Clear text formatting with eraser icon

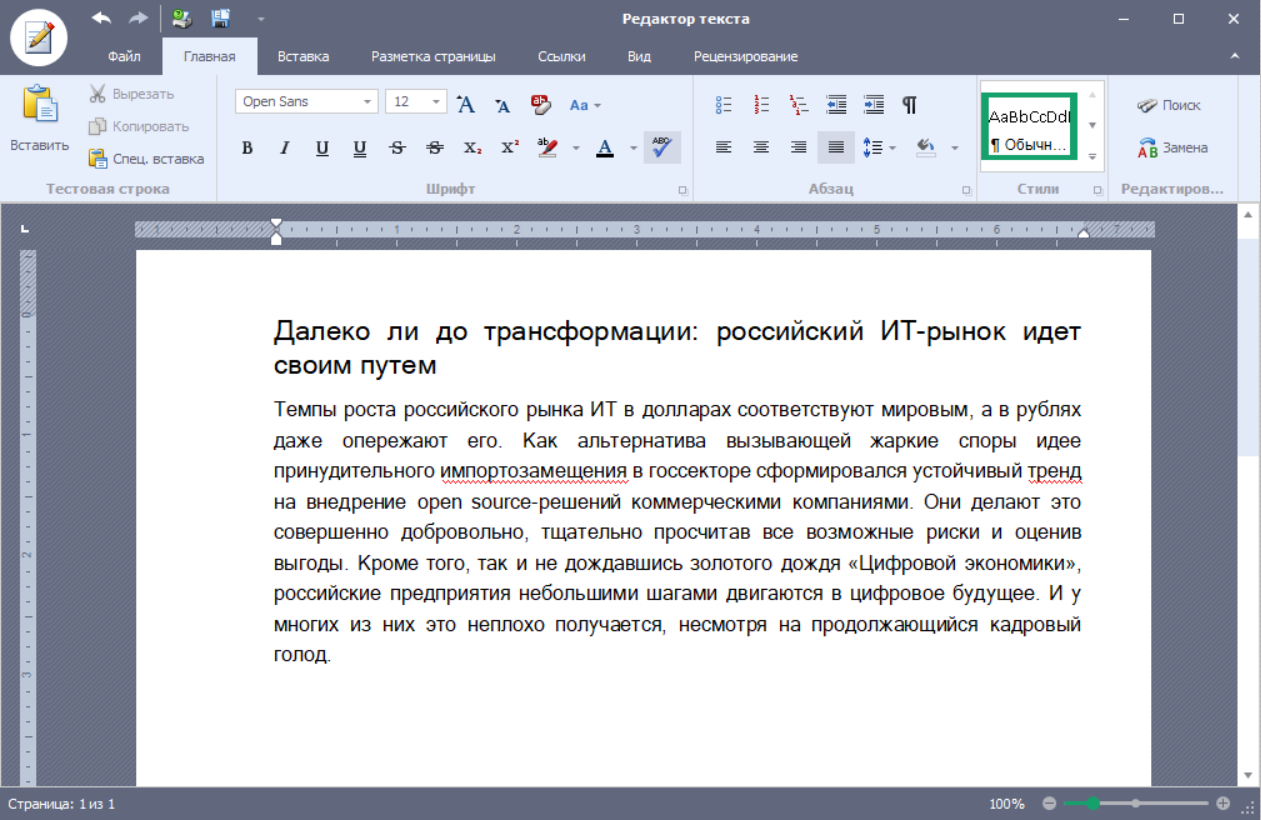click(x=541, y=104)
